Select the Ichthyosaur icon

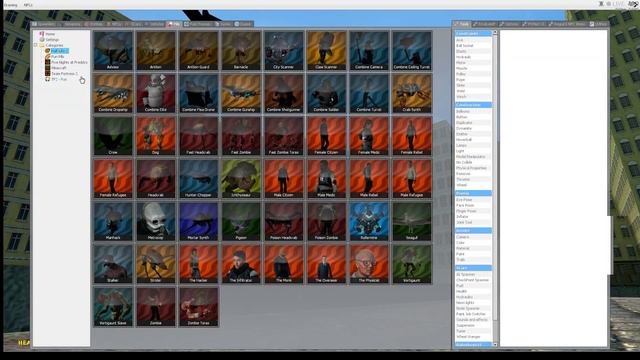tap(241, 178)
